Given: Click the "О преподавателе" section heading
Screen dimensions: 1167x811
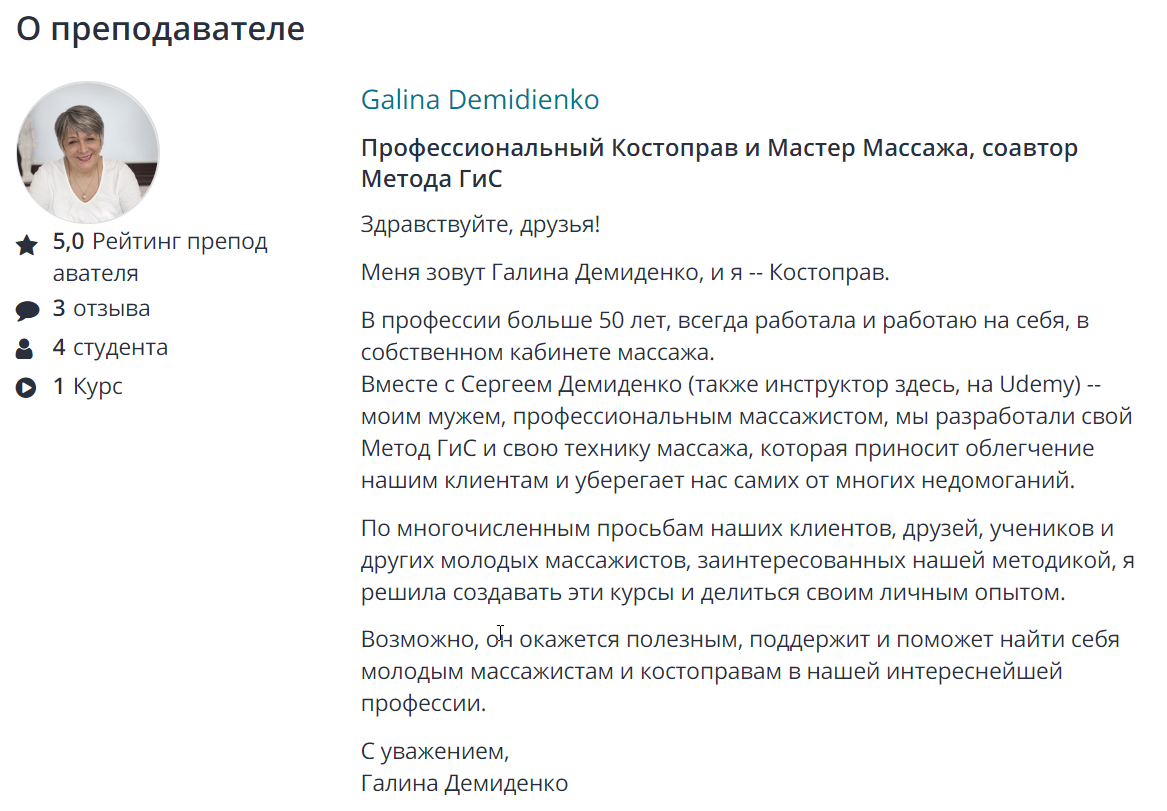Looking at the screenshot, I should point(160,29).
